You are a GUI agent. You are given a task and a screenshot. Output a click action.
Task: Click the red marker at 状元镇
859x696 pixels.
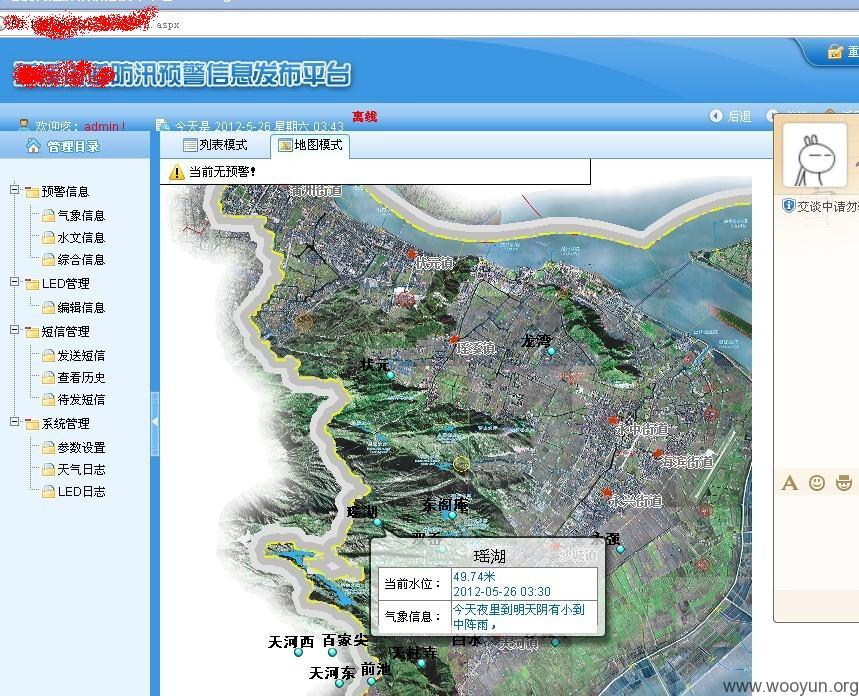[411, 254]
